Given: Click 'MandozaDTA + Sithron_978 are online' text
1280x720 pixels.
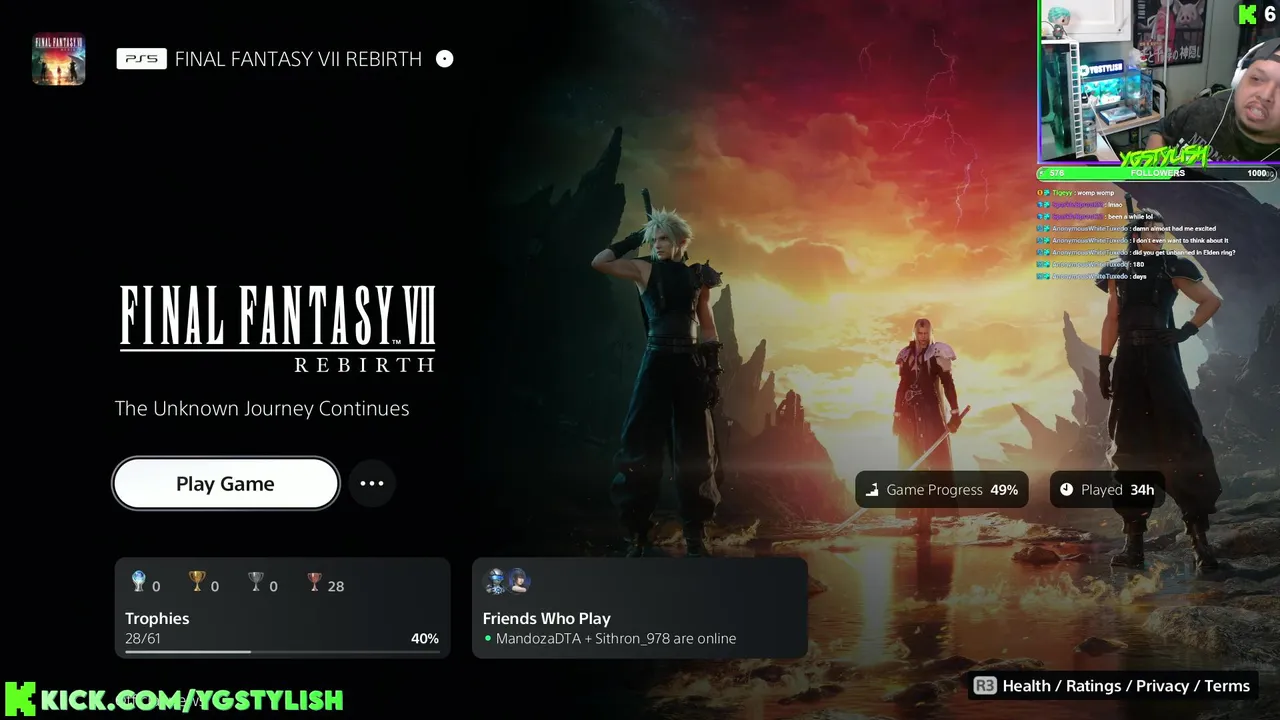Looking at the screenshot, I should (x=616, y=639).
